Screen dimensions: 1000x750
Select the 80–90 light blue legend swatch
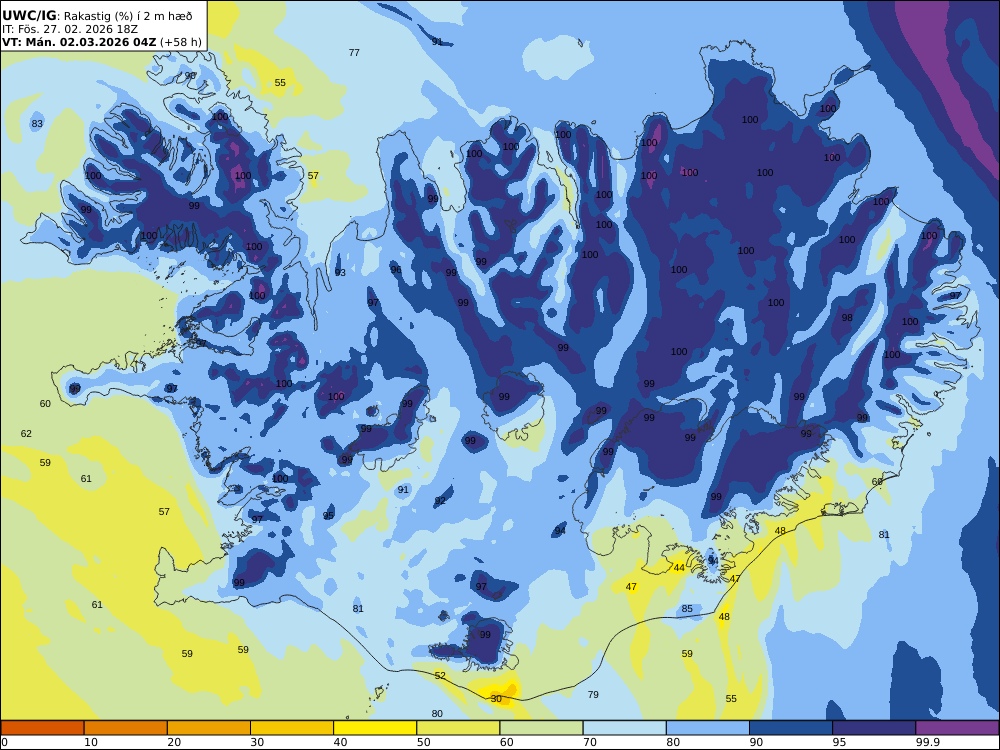pos(708,728)
